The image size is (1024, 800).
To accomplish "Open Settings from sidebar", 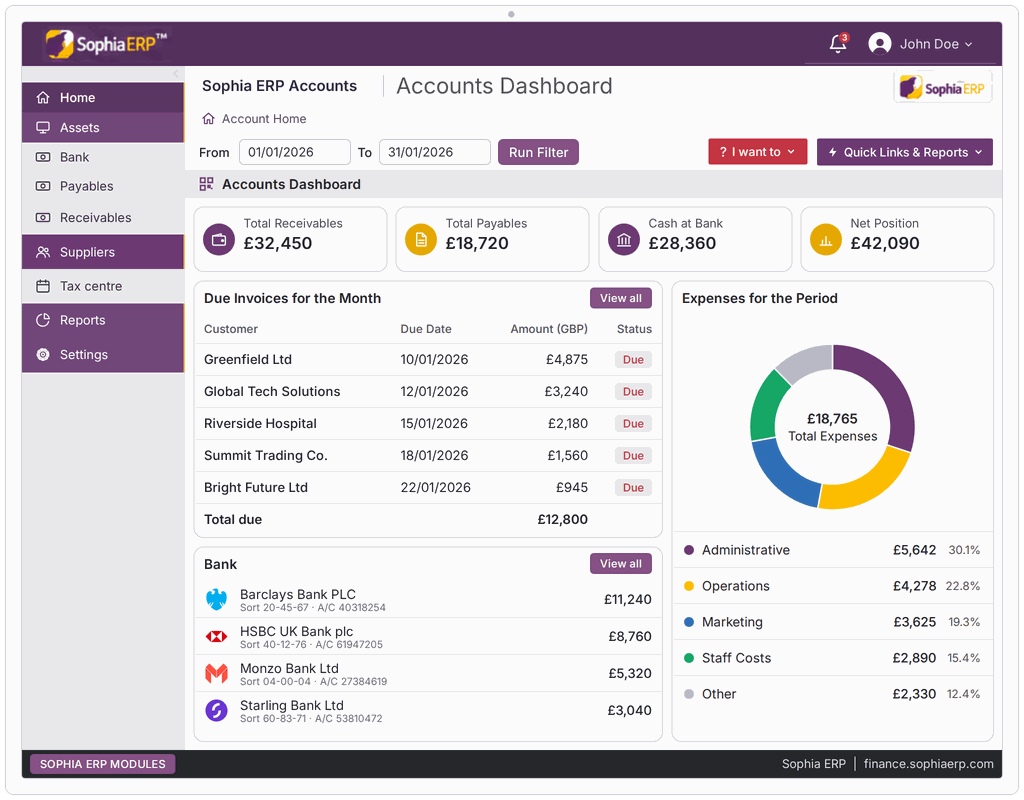I will (x=103, y=355).
